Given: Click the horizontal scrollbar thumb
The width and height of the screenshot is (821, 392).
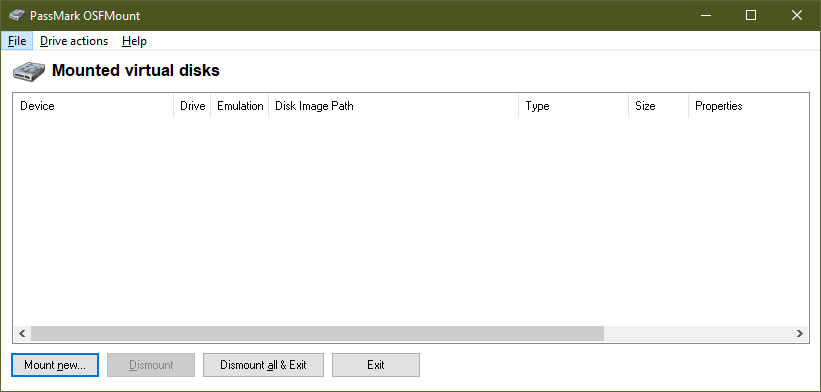Looking at the screenshot, I should click(317, 333).
